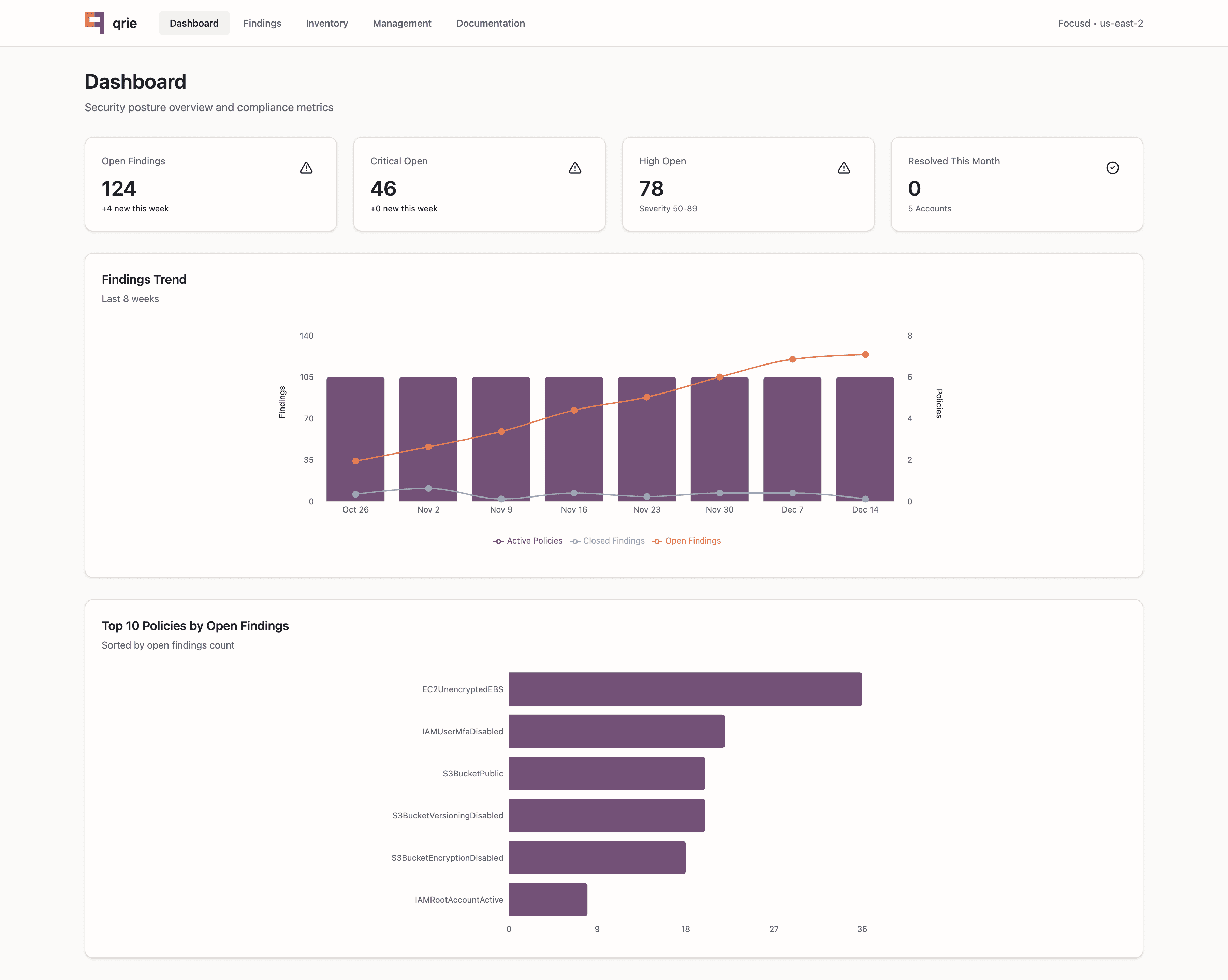Click the warning icon on Open Findings card
This screenshot has height=980, width=1228.
point(306,167)
